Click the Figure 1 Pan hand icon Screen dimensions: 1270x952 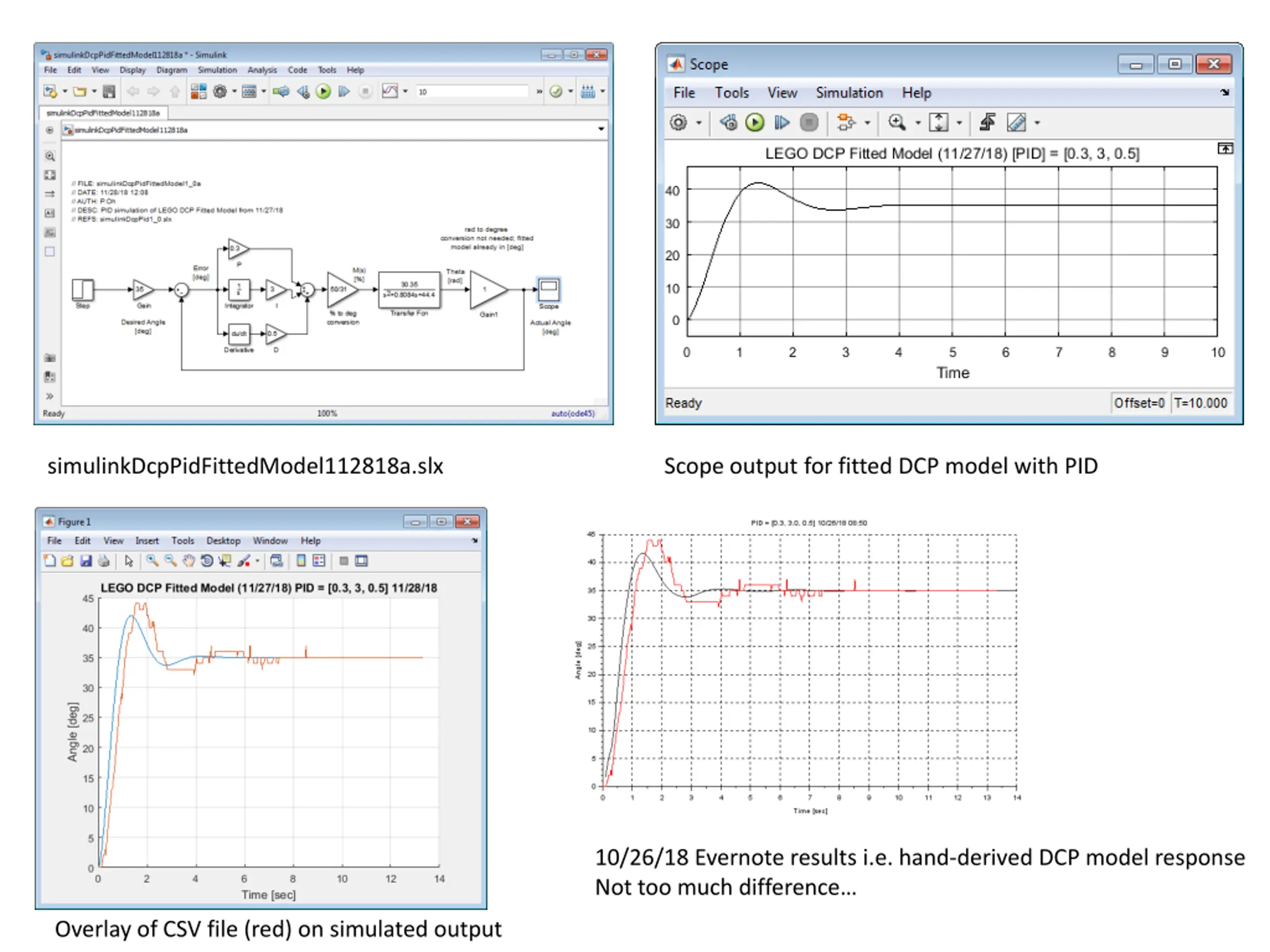point(189,561)
